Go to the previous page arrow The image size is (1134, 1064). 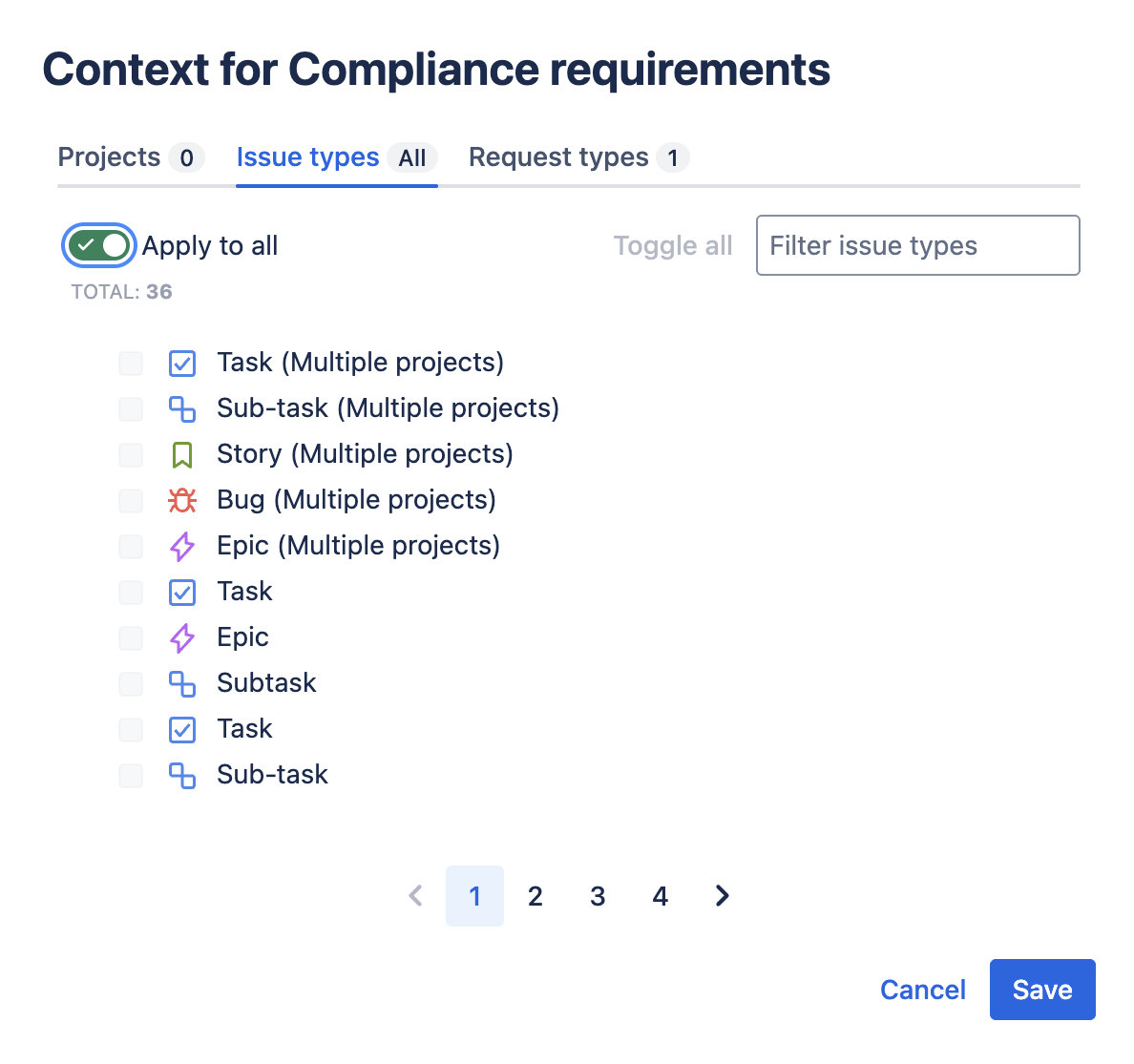[415, 896]
